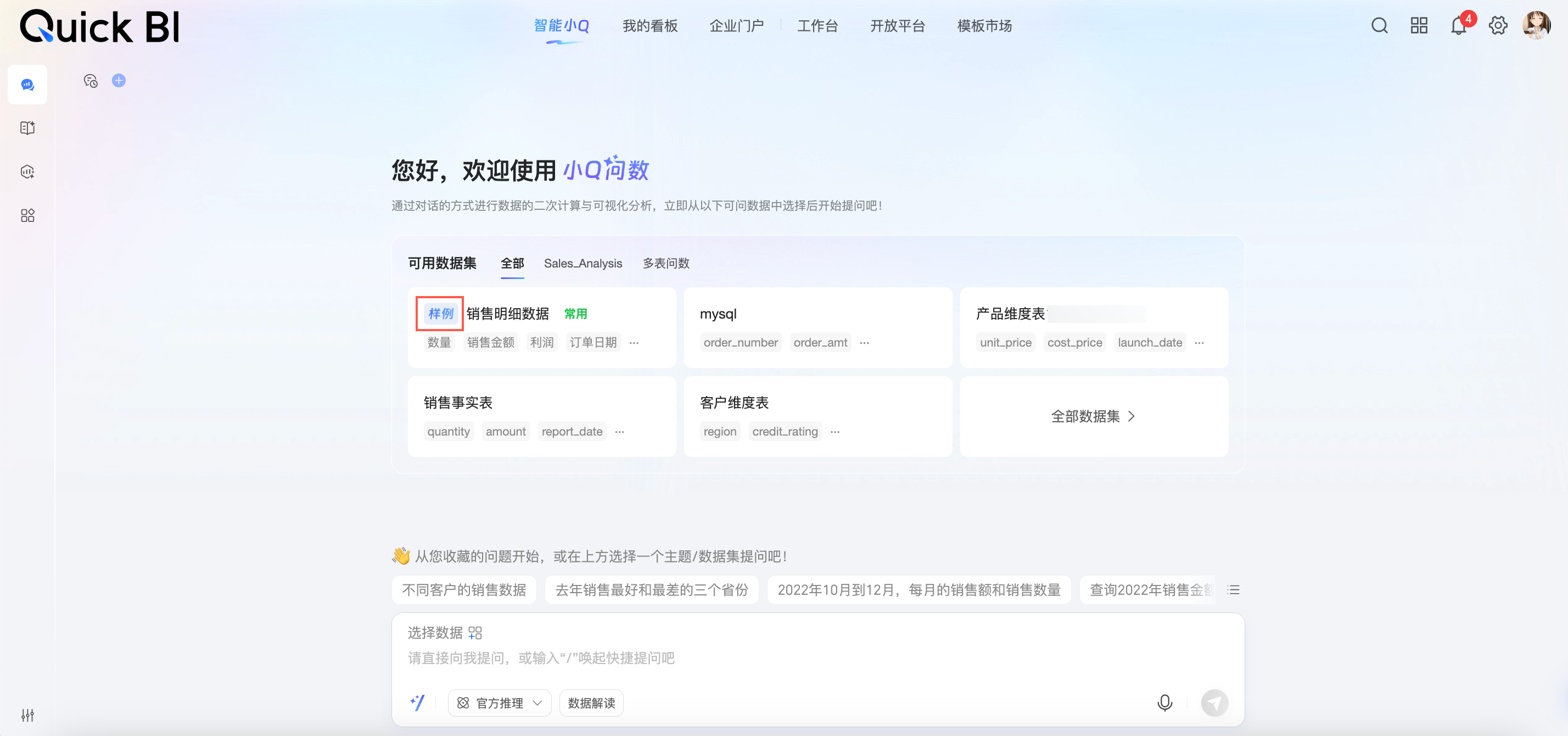Image resolution: width=1568 pixels, height=736 pixels.
Task: Open the settings gear icon
Action: tap(1498, 26)
